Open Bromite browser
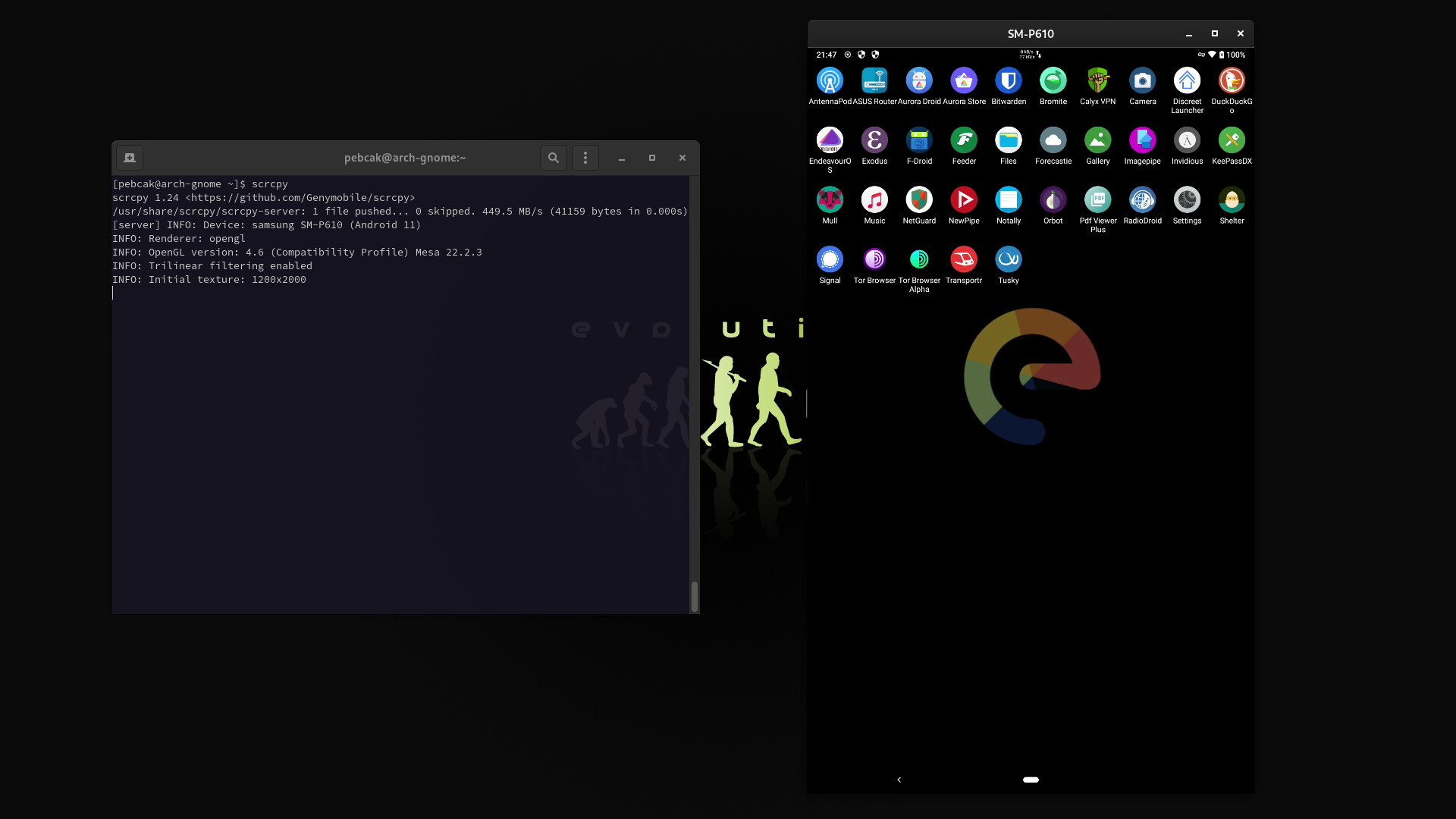The width and height of the screenshot is (1456, 819). pos(1053,80)
